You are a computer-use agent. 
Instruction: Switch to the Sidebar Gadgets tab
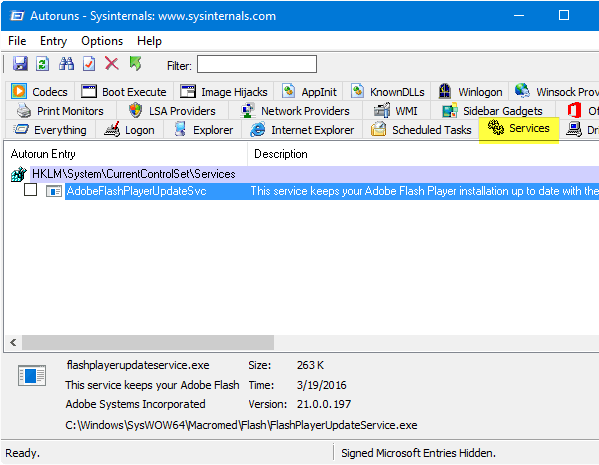pyautogui.click(x=493, y=111)
